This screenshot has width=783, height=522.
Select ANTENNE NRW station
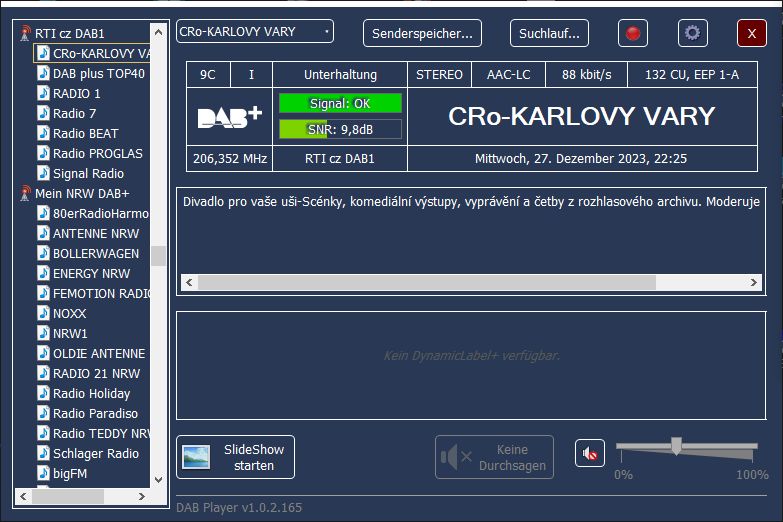pyautogui.click(x=95, y=233)
